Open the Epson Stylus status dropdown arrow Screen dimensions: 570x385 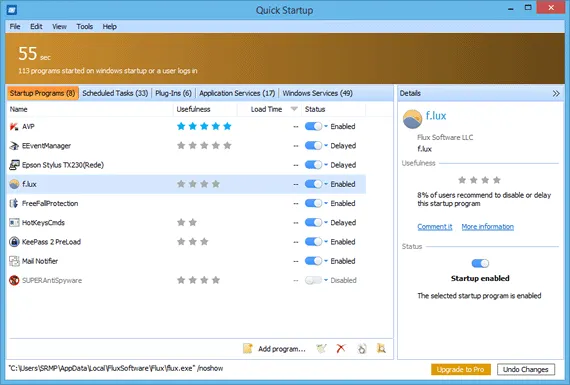tap(326, 165)
